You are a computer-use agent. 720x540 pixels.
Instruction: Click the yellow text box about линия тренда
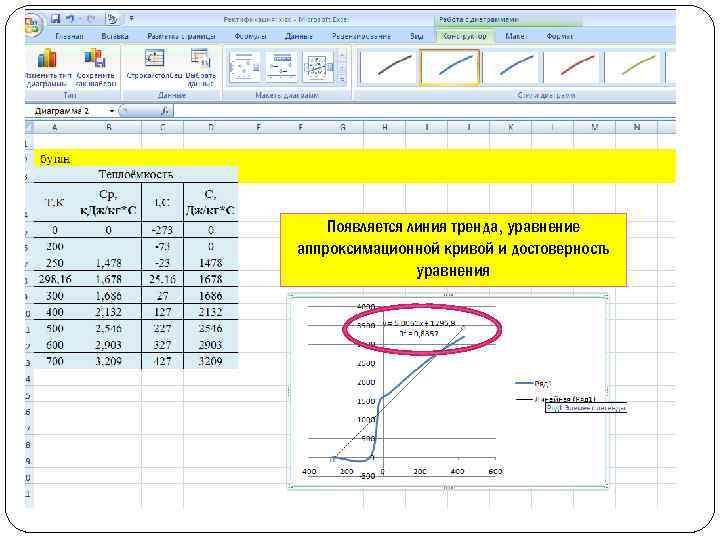pyautogui.click(x=453, y=249)
